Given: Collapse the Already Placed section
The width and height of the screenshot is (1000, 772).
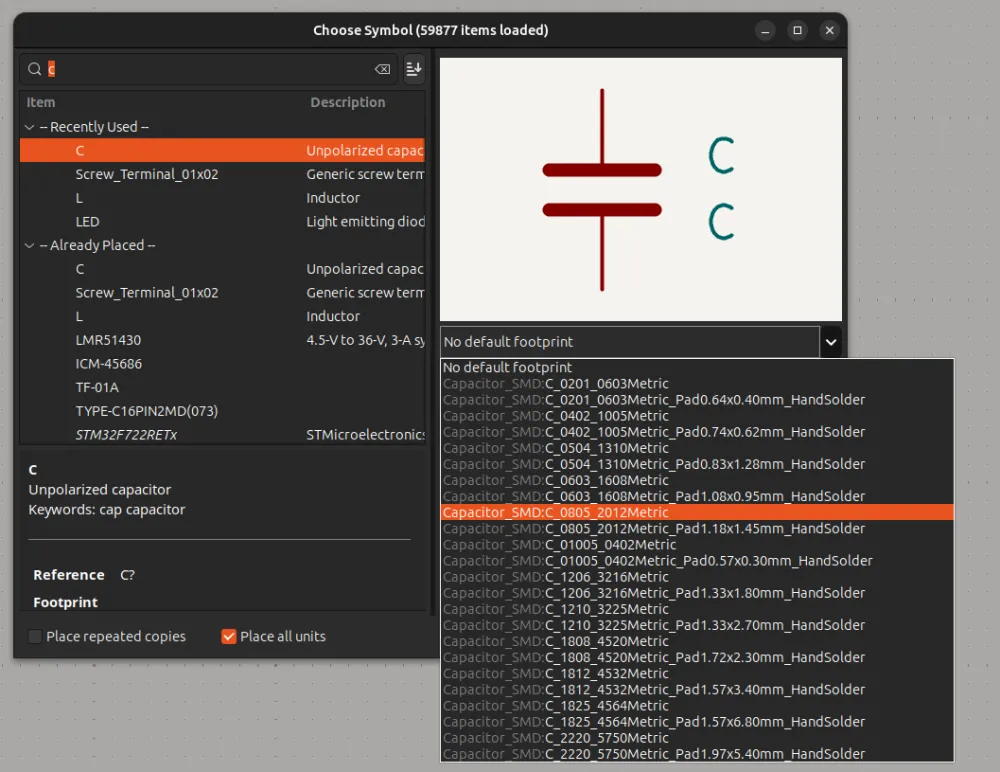Looking at the screenshot, I should pyautogui.click(x=29, y=245).
